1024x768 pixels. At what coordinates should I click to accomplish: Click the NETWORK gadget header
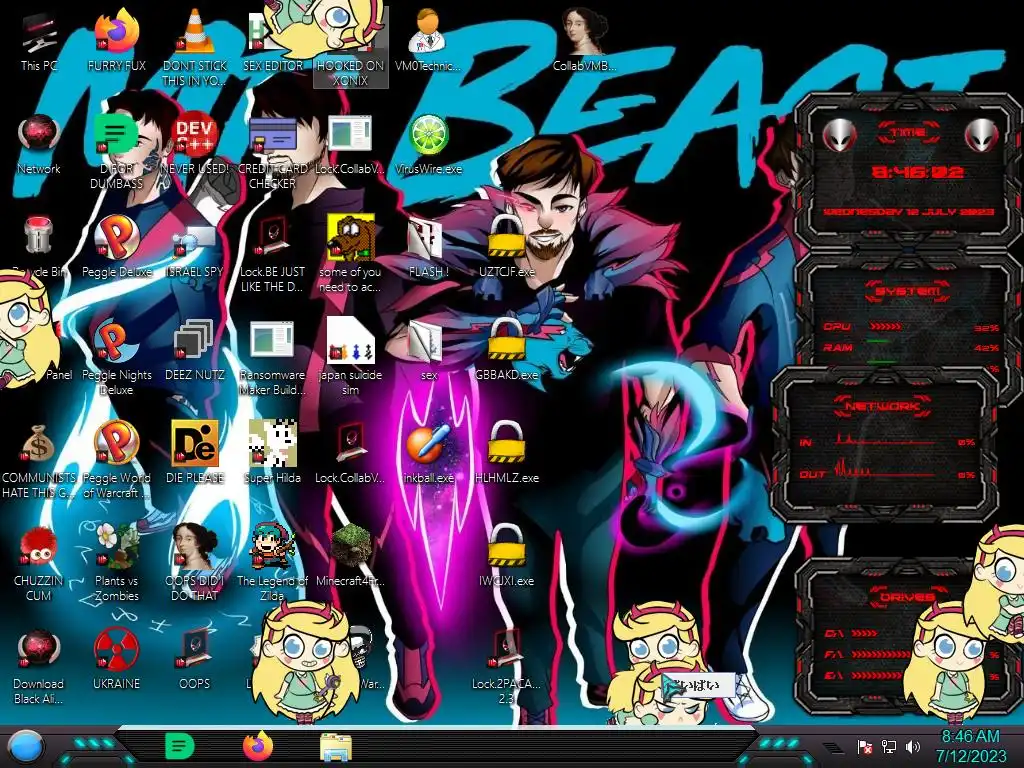(x=882, y=406)
